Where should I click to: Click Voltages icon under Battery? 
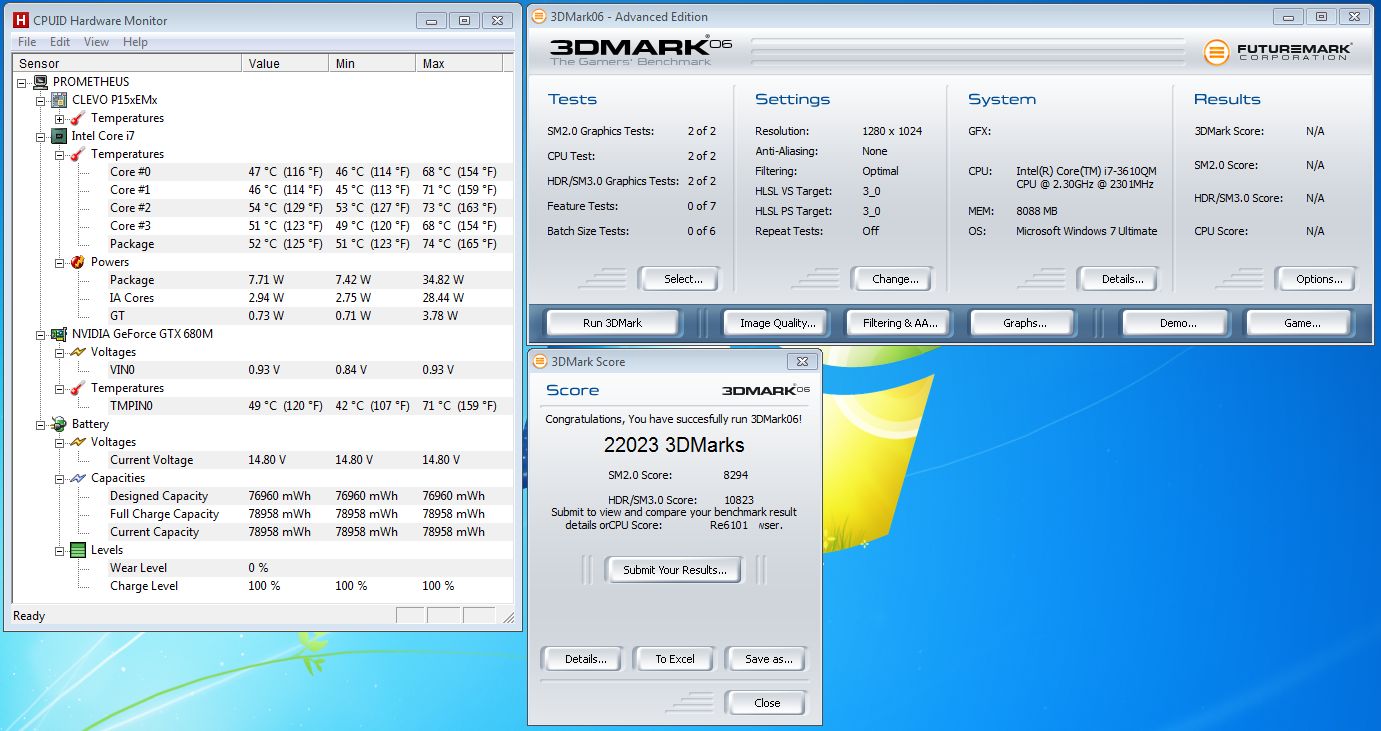coord(78,442)
